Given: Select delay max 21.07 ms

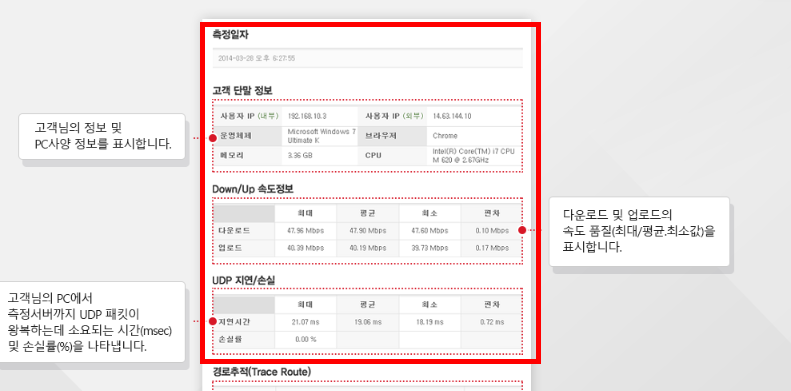Looking at the screenshot, I should (x=305, y=322).
